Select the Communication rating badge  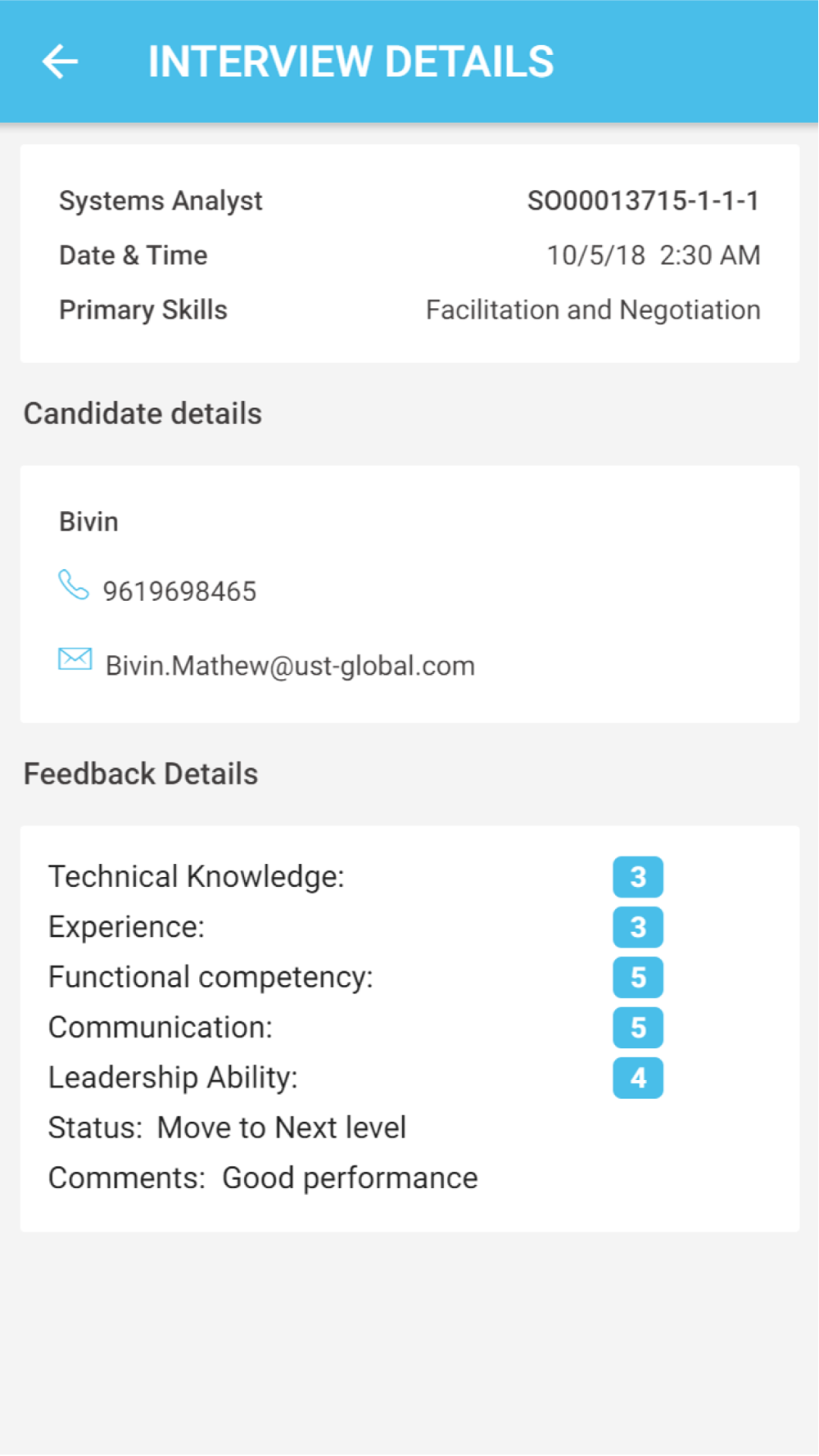tap(638, 1028)
